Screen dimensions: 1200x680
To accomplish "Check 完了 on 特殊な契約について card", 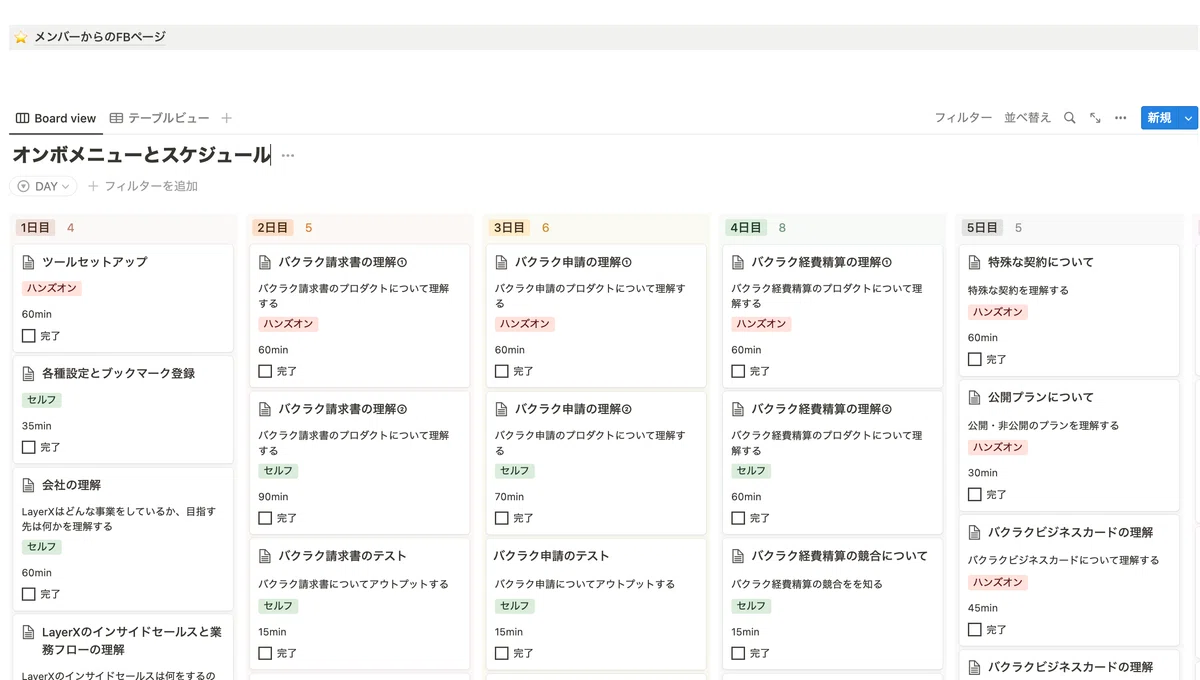I will (x=975, y=359).
